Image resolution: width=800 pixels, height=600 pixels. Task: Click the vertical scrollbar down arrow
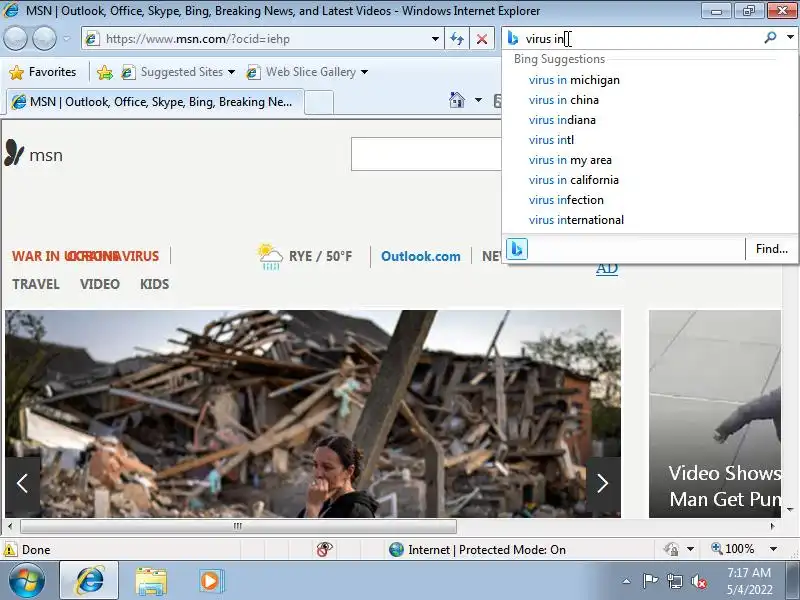790,510
